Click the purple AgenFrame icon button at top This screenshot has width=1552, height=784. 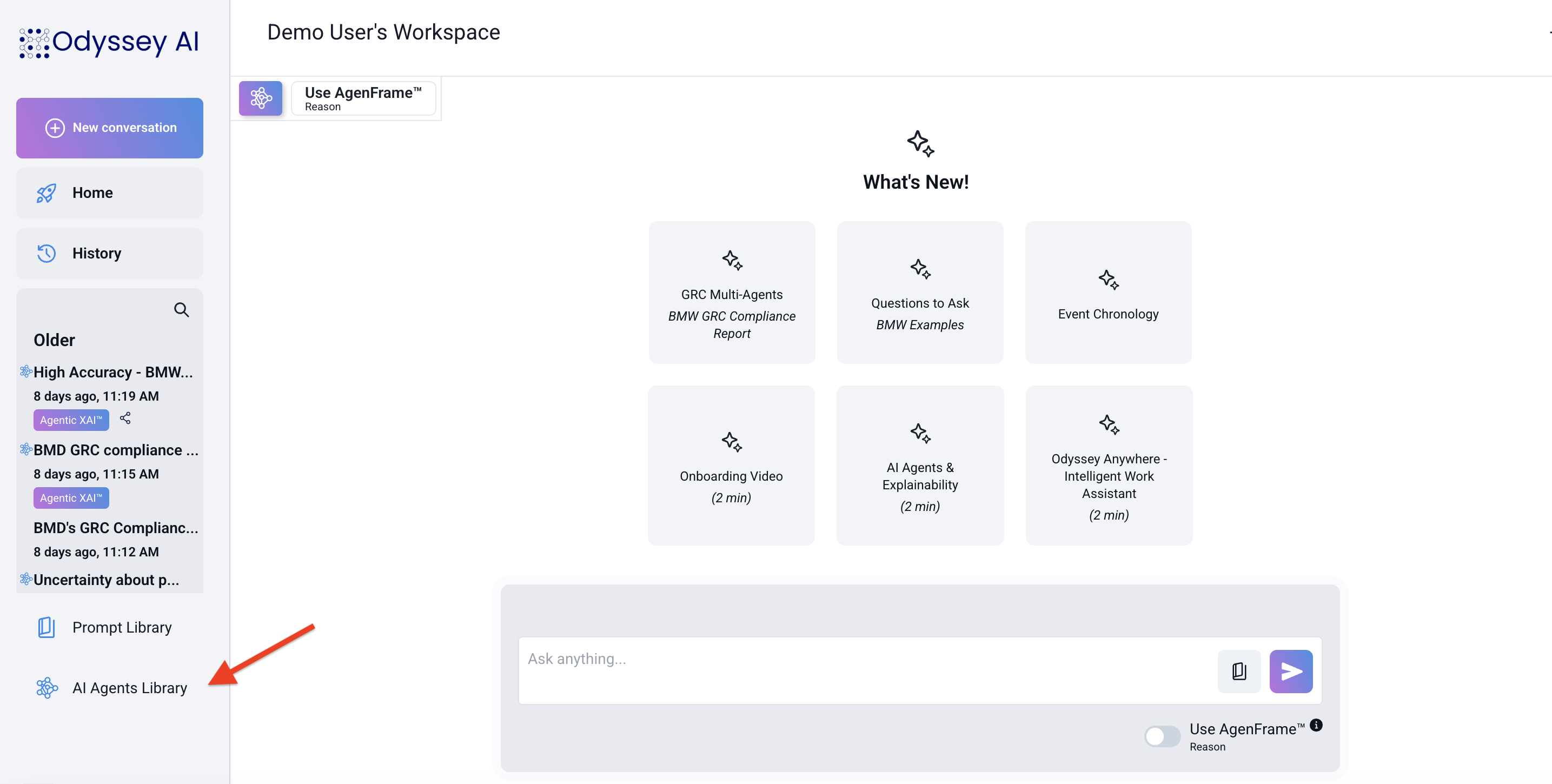click(x=260, y=98)
